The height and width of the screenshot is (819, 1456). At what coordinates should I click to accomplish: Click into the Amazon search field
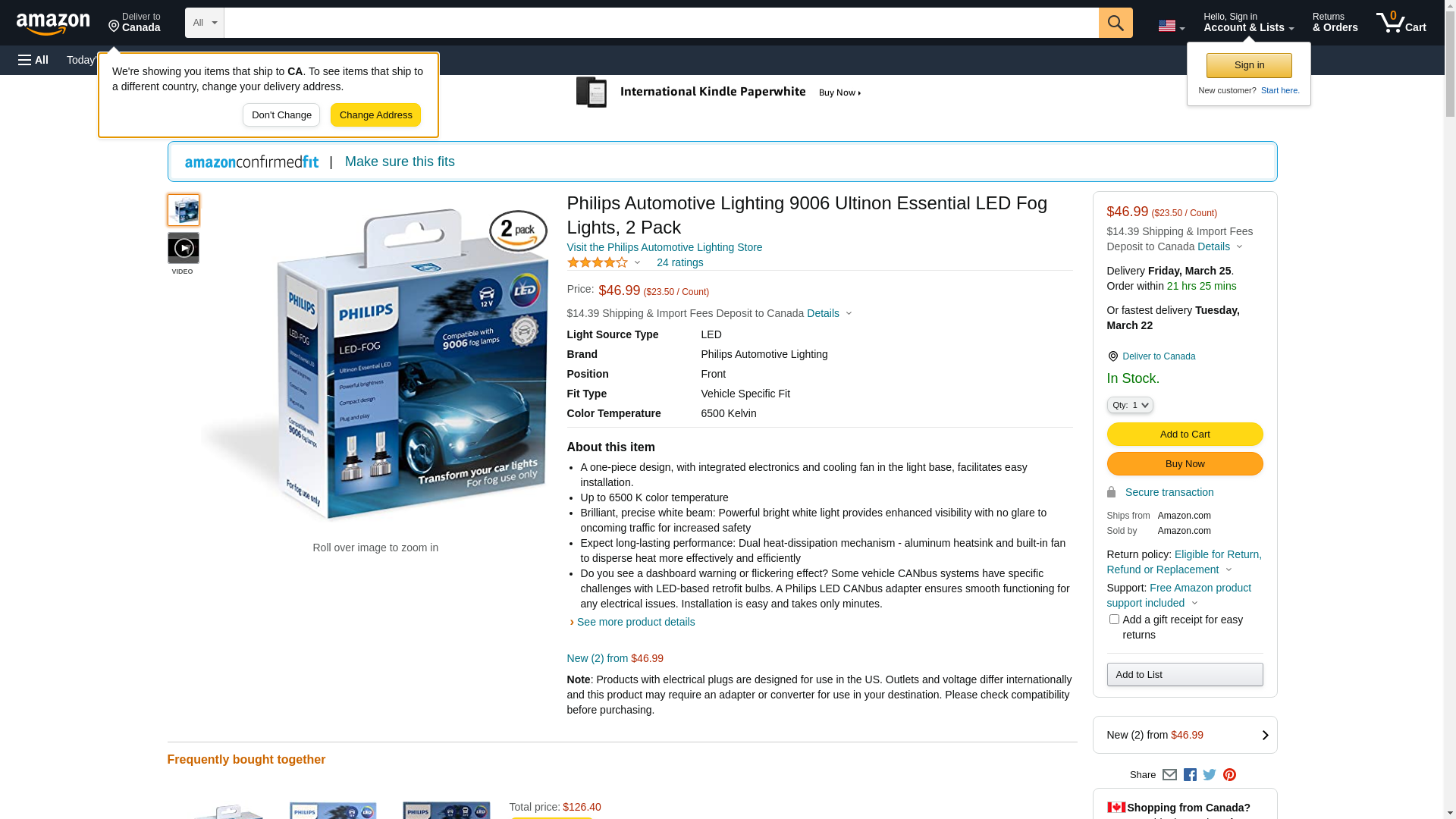pyautogui.click(x=661, y=23)
